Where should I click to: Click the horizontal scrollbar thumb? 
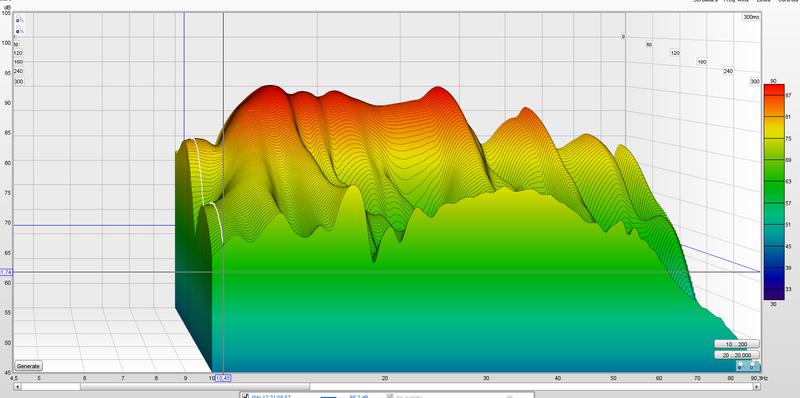(194, 387)
